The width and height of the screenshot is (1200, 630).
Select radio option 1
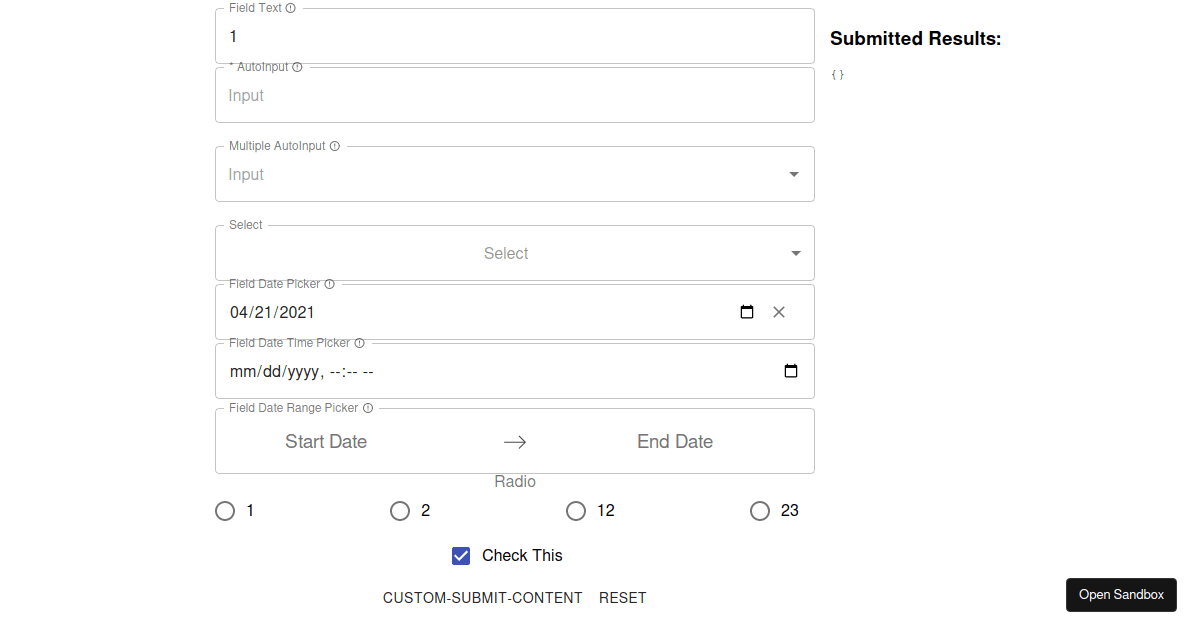click(225, 511)
